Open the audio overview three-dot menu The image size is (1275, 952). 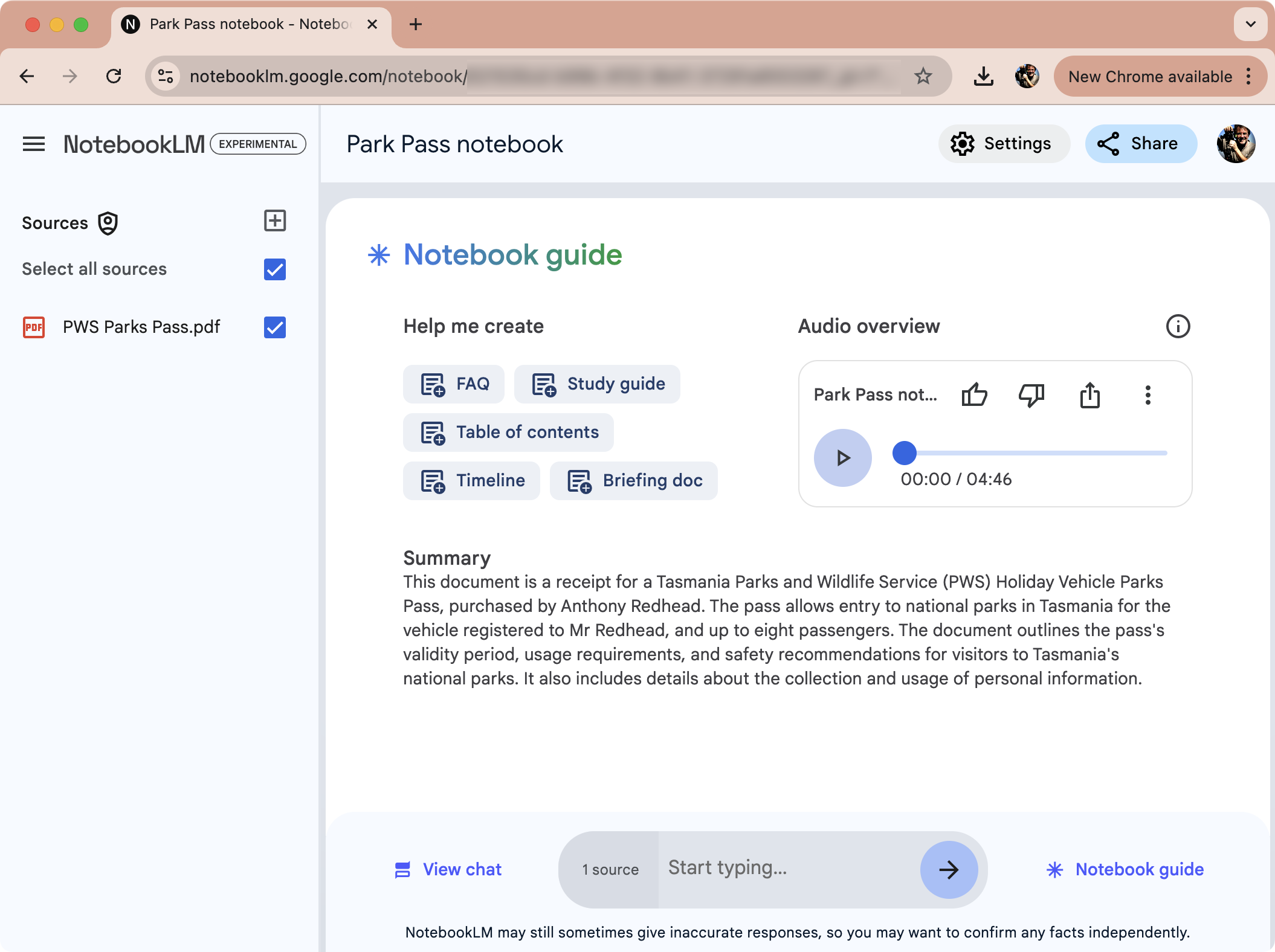tap(1147, 395)
